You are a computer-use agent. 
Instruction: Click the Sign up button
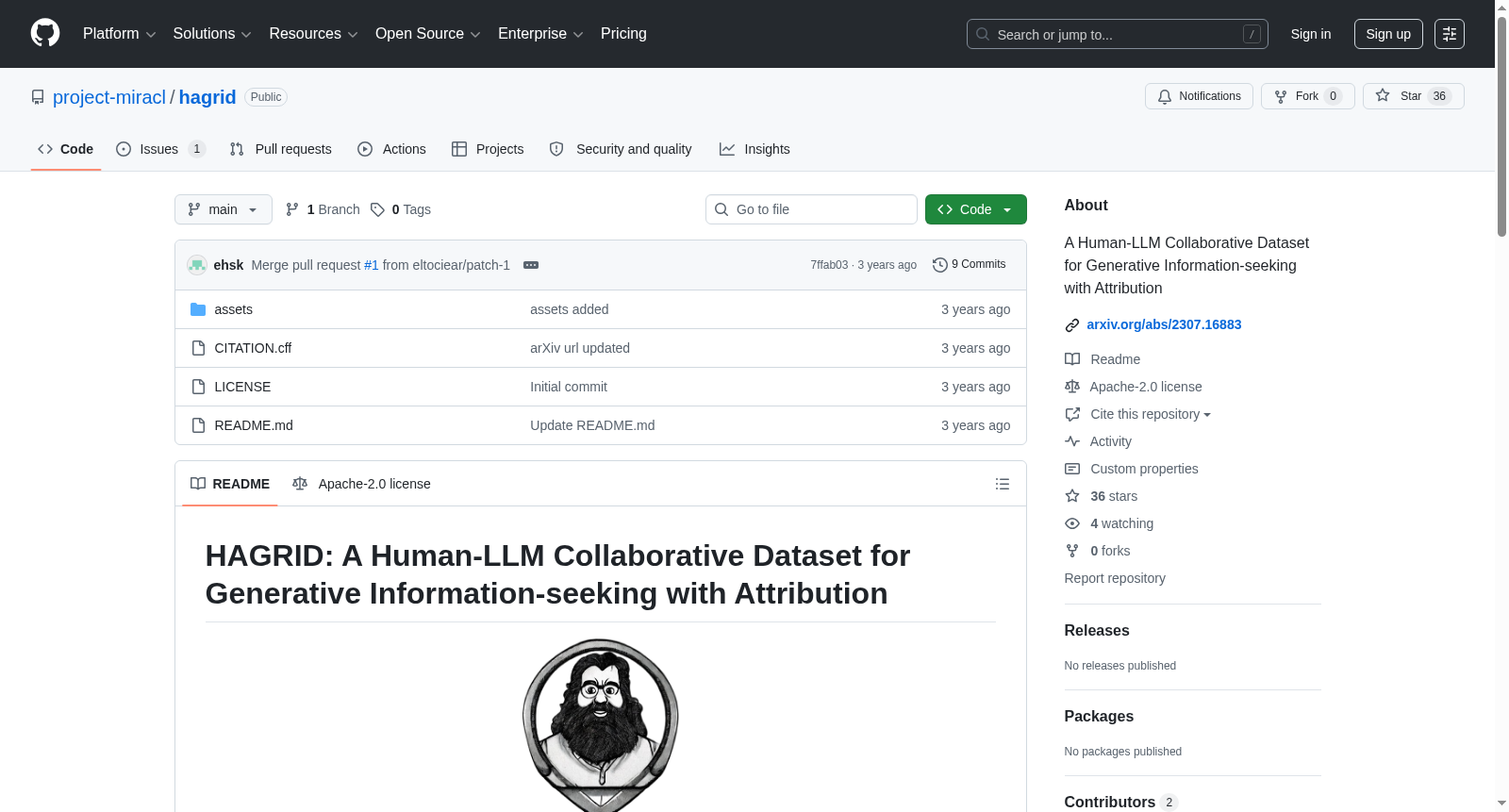pos(1388,34)
